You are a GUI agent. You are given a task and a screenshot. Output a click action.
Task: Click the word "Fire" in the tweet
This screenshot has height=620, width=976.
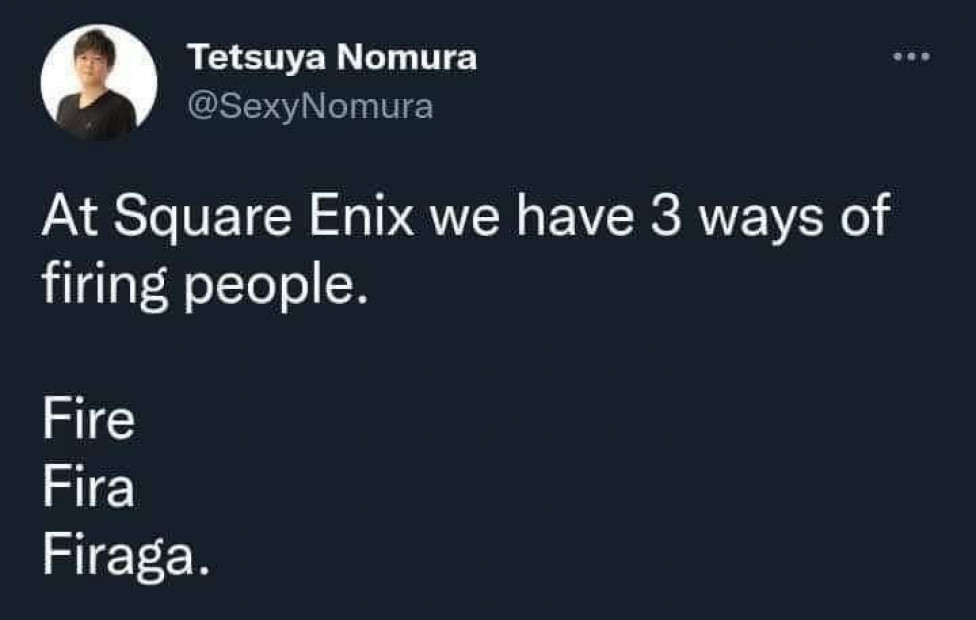tap(88, 422)
